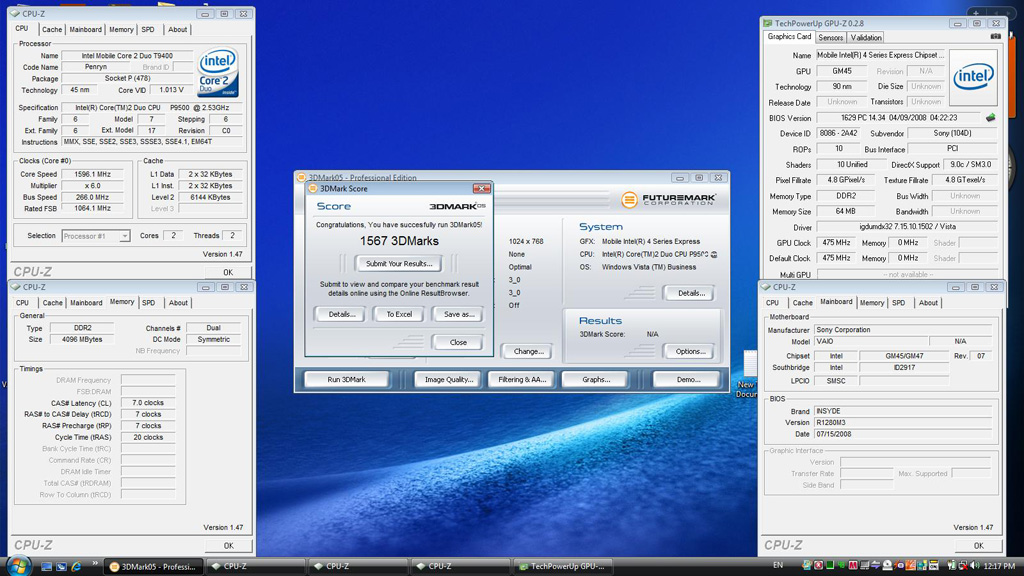Open the Windows Start orb
Screen dimensions: 1024x576
click(18, 566)
